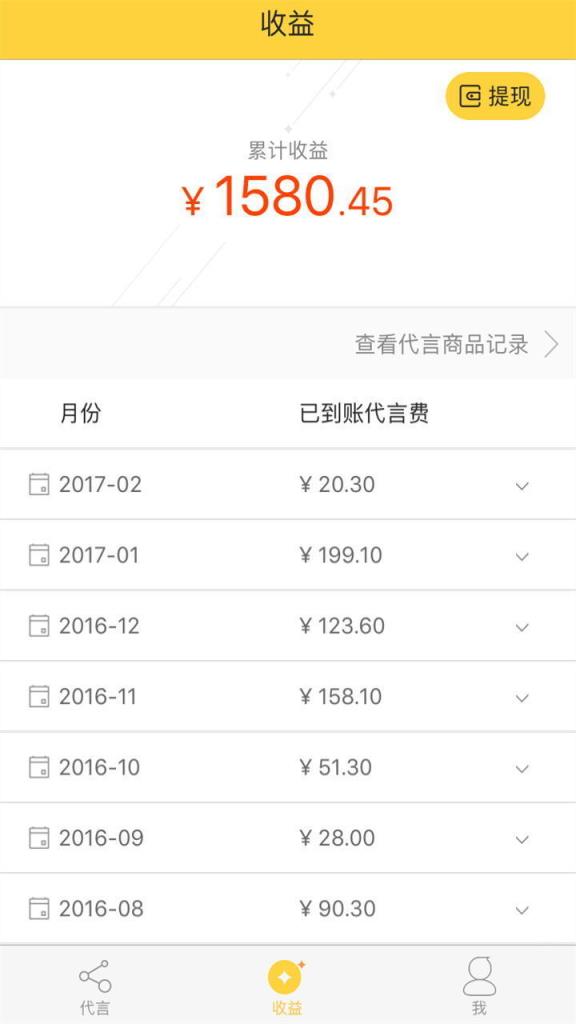Tap the calendar icon beside 2016-12
576x1024 pixels.
(40, 627)
